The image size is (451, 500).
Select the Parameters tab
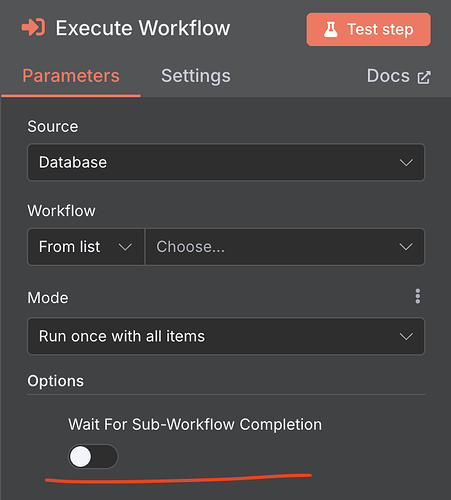[71, 76]
